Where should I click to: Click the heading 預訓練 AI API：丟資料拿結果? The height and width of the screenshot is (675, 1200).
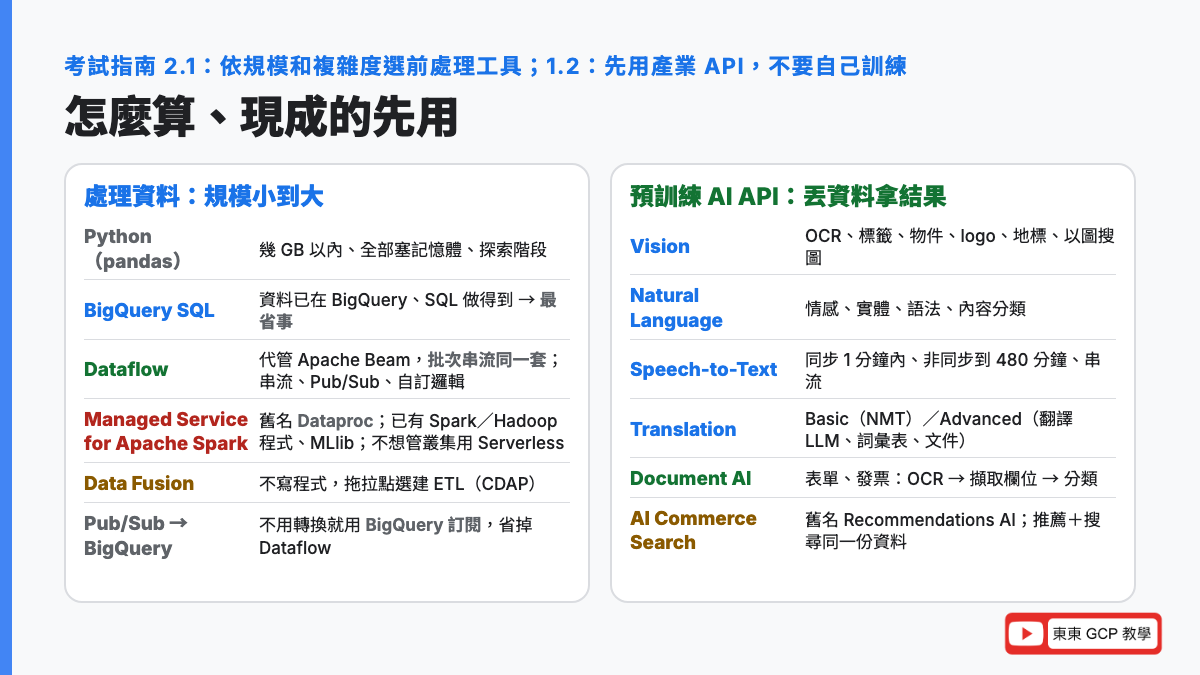[788, 196]
